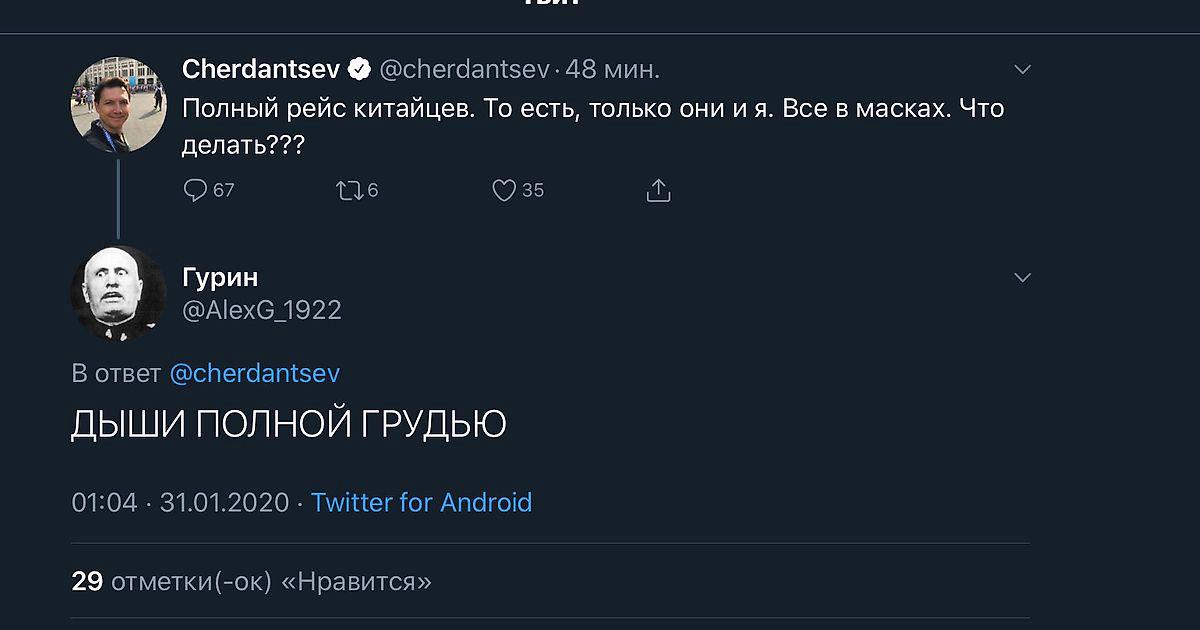Click the Гурин display name

tap(220, 277)
